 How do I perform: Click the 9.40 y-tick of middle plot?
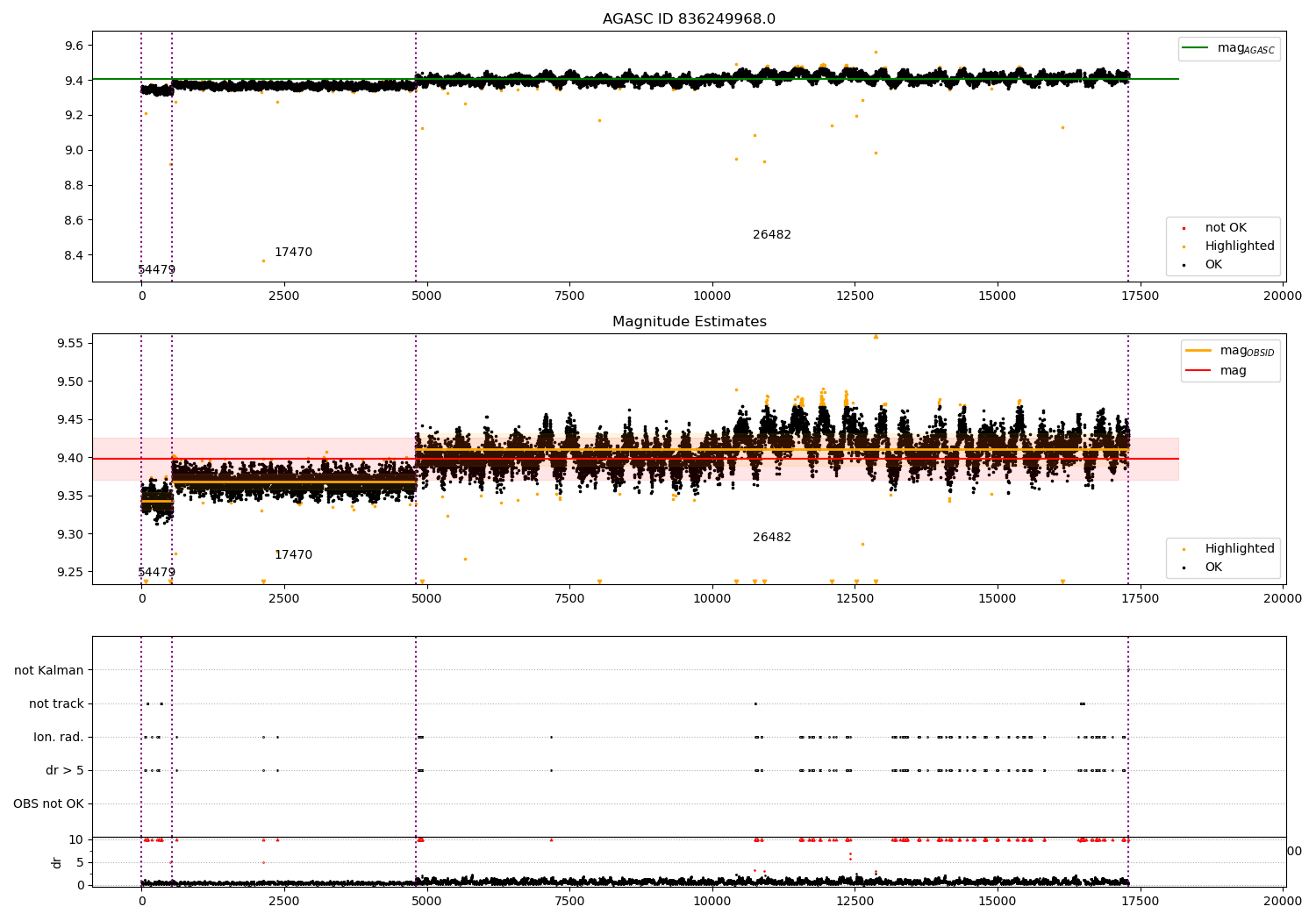click(69, 459)
